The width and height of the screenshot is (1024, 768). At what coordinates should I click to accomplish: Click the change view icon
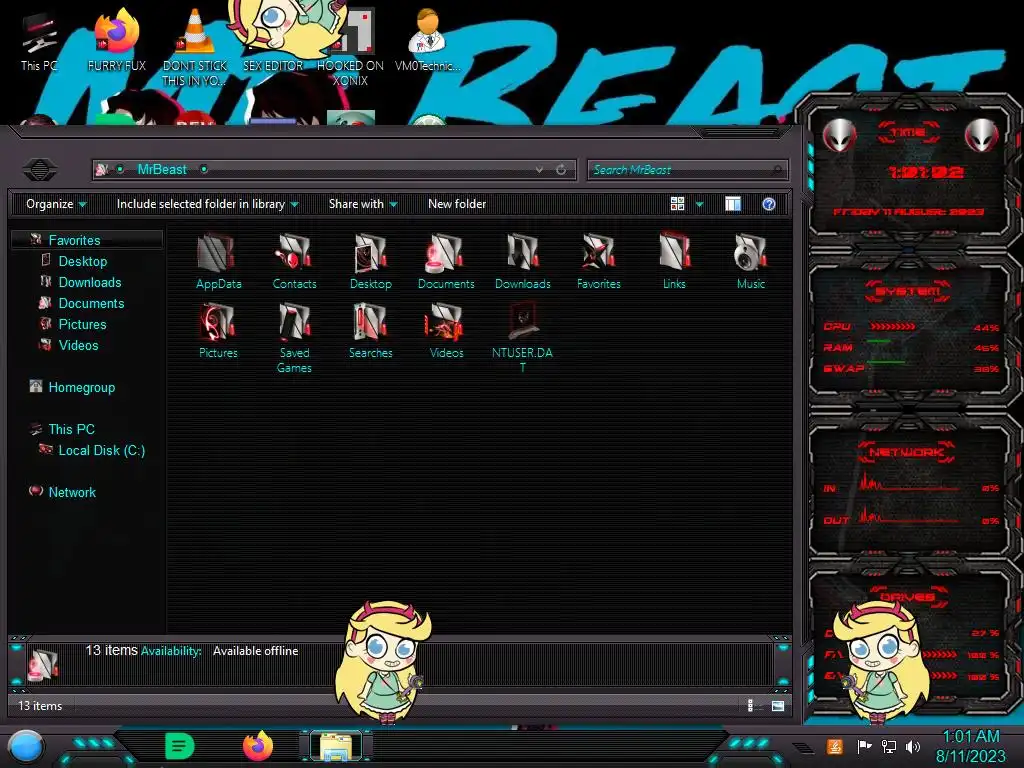[677, 204]
